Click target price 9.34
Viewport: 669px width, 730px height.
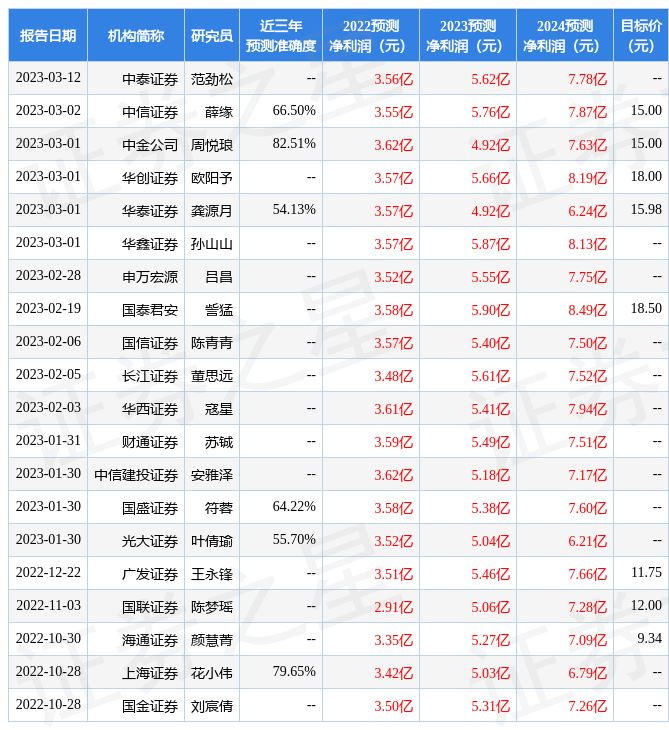coord(649,639)
